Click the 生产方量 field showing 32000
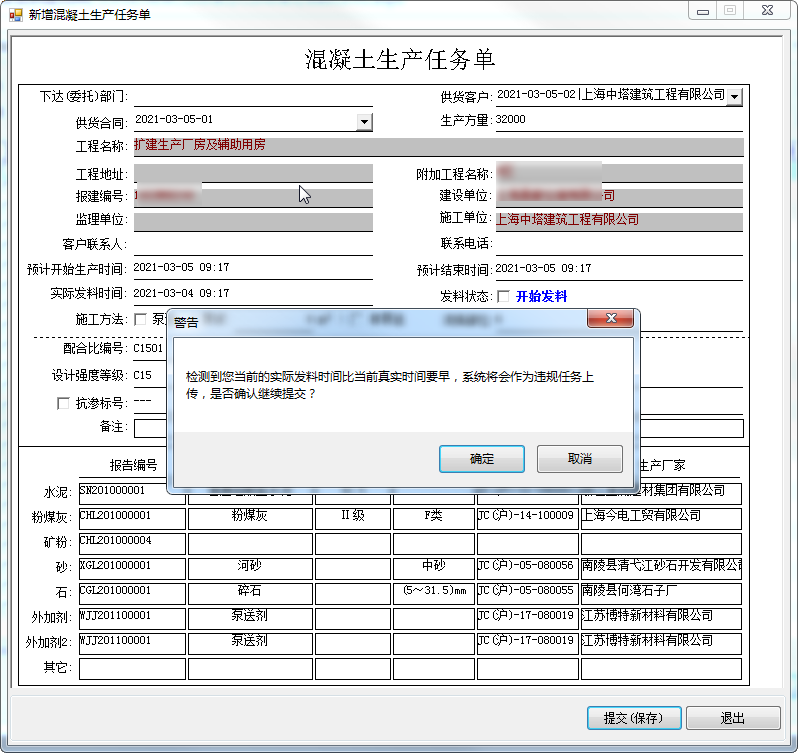The width and height of the screenshot is (798, 753). point(618,121)
